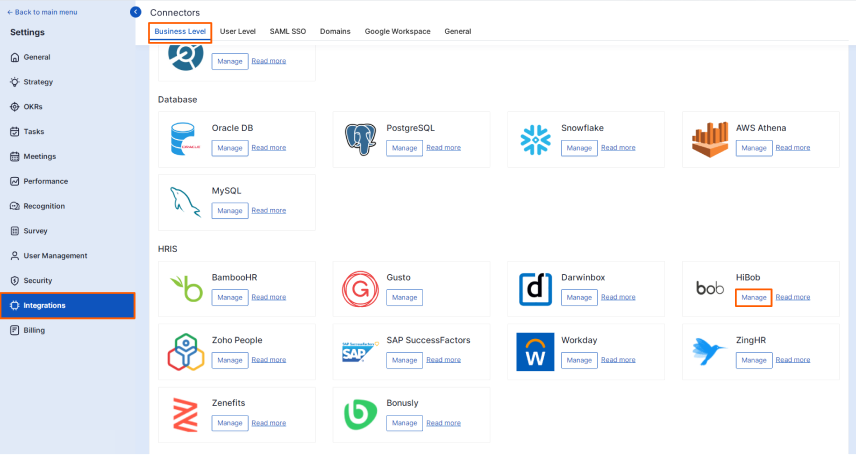Read more about MySQL
This screenshot has height=455, width=856.
[269, 210]
